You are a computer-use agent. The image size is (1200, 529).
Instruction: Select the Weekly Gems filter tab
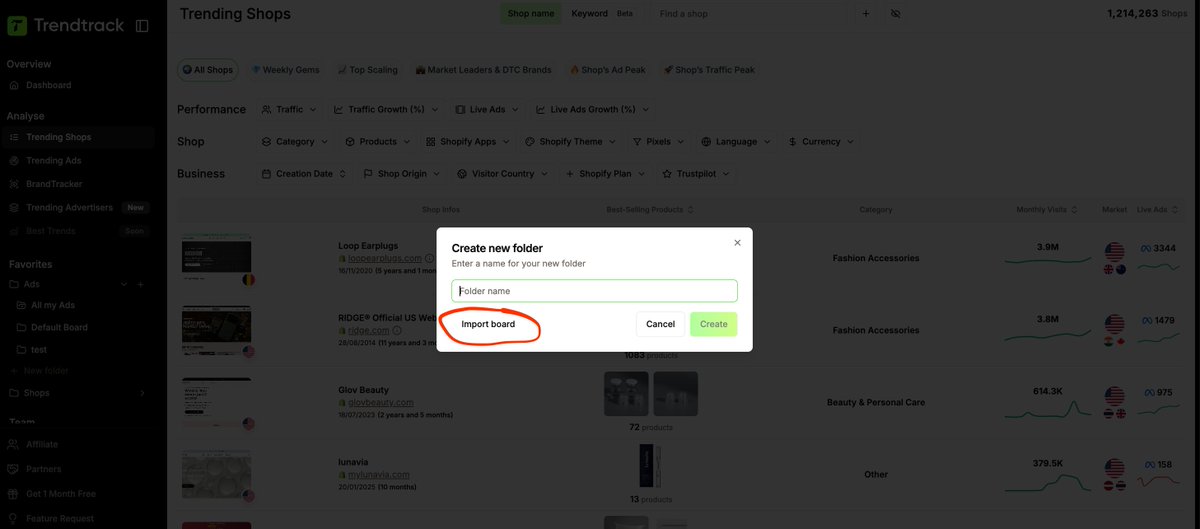point(285,70)
